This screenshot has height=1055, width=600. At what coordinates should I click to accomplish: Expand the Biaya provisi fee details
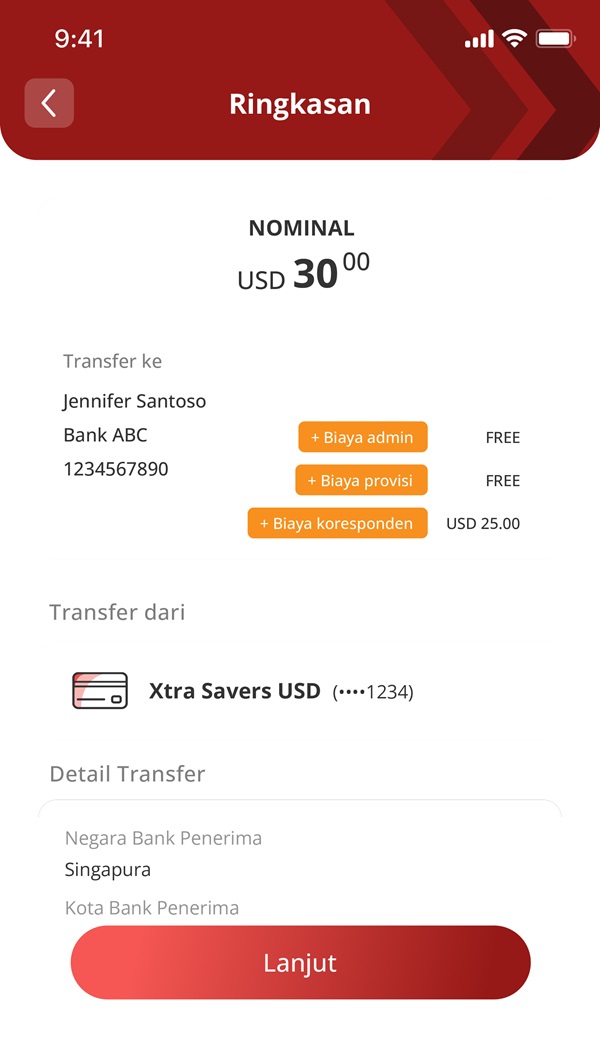(x=361, y=480)
